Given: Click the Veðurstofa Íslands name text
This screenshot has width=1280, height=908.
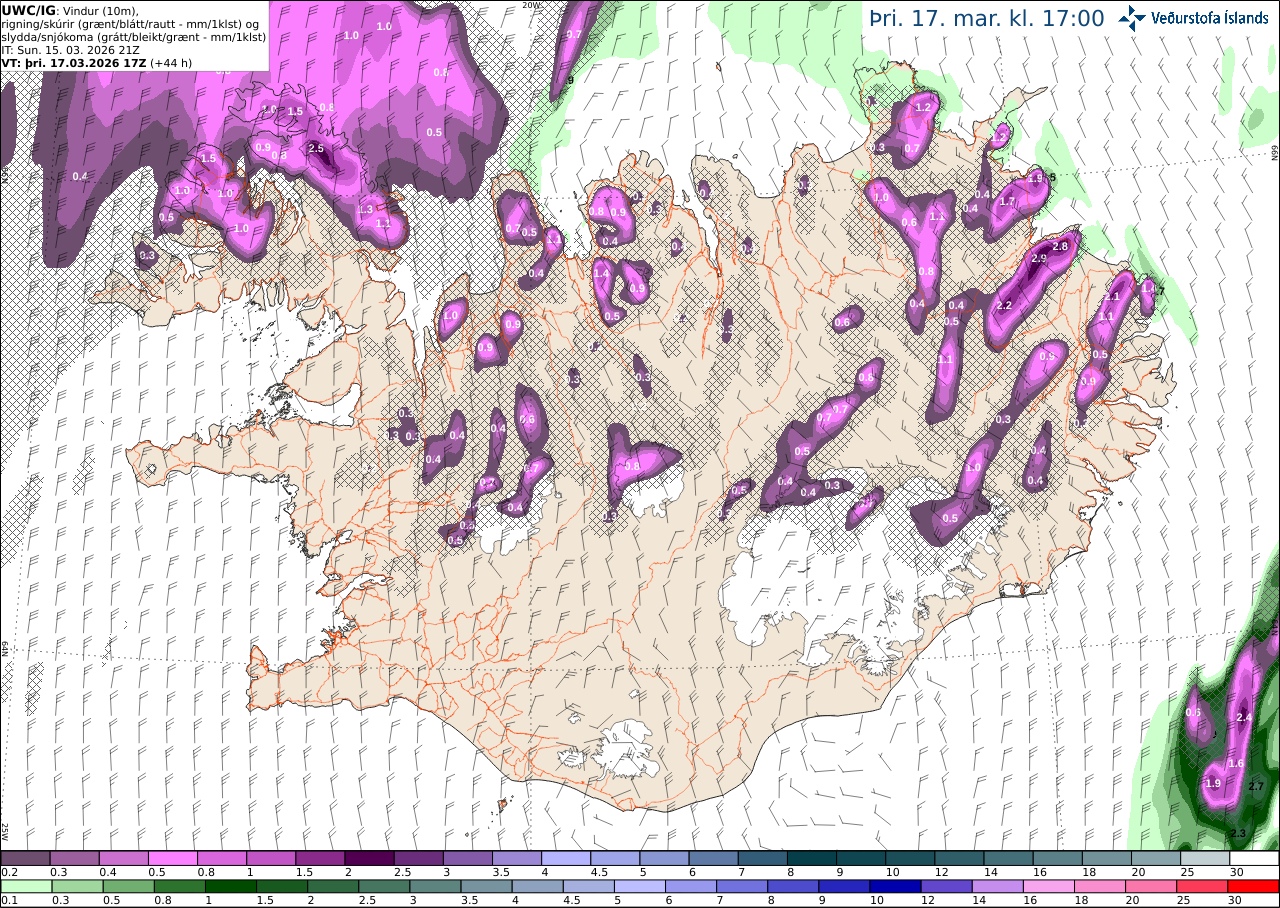Looking at the screenshot, I should point(1210,18).
